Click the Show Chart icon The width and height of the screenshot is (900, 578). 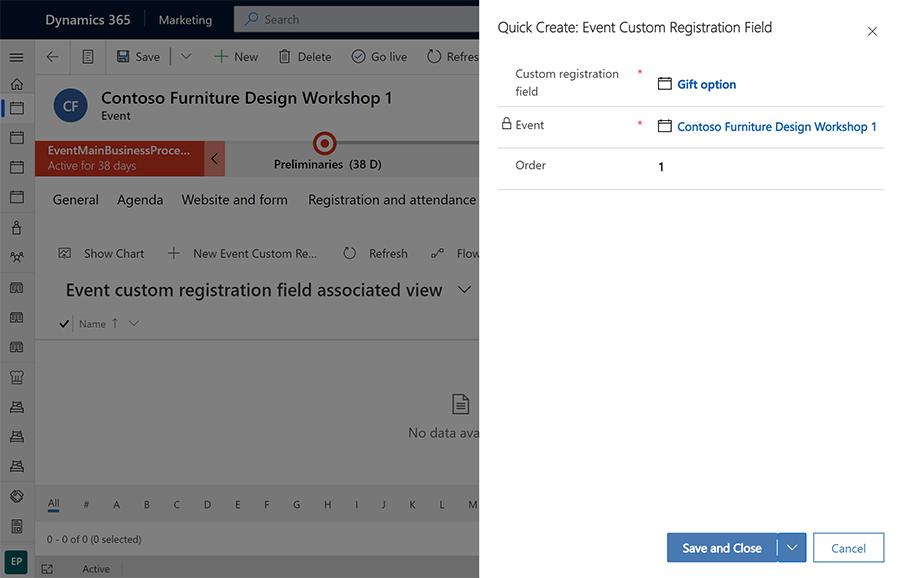(65, 254)
